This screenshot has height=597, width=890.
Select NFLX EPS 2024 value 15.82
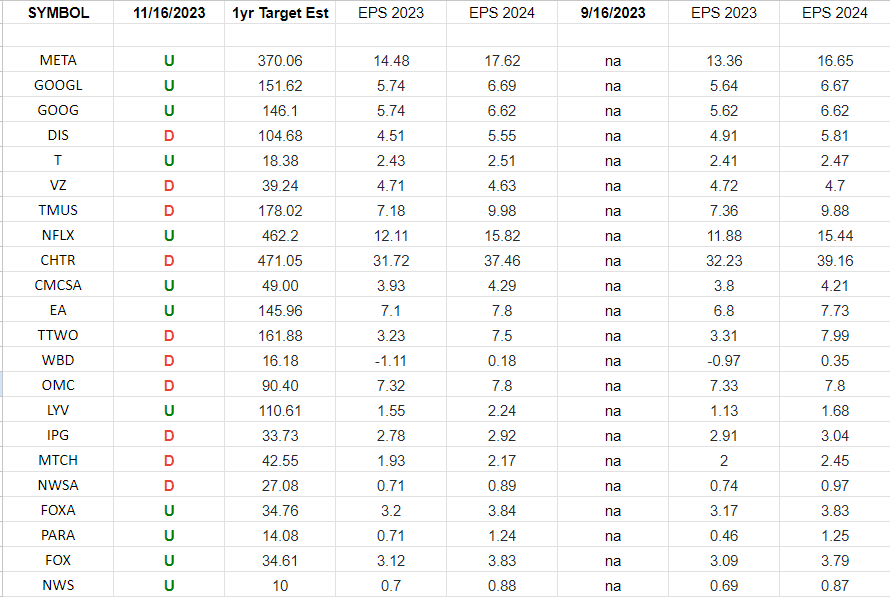(502, 236)
